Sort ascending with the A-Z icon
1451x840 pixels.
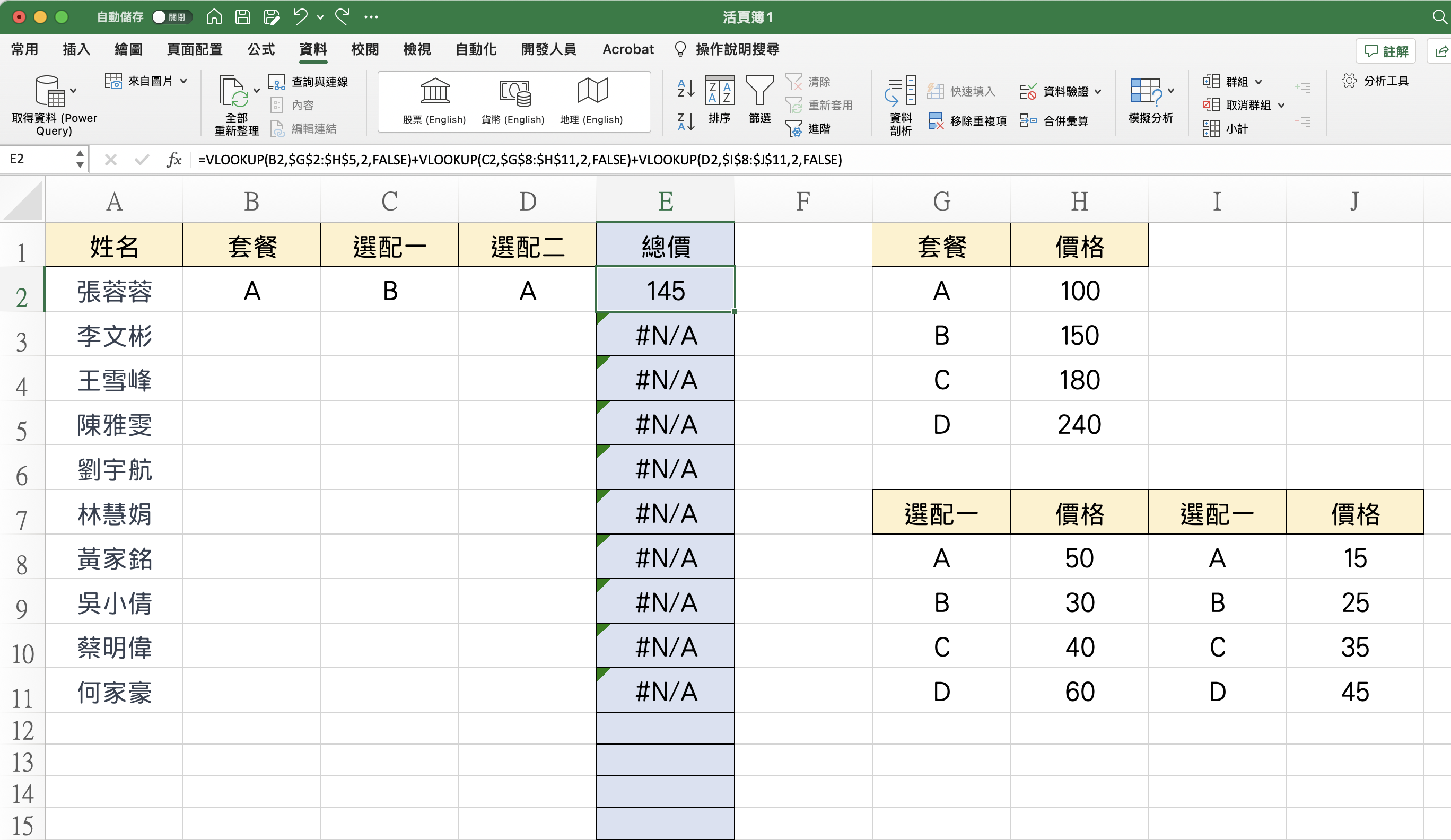pos(685,87)
